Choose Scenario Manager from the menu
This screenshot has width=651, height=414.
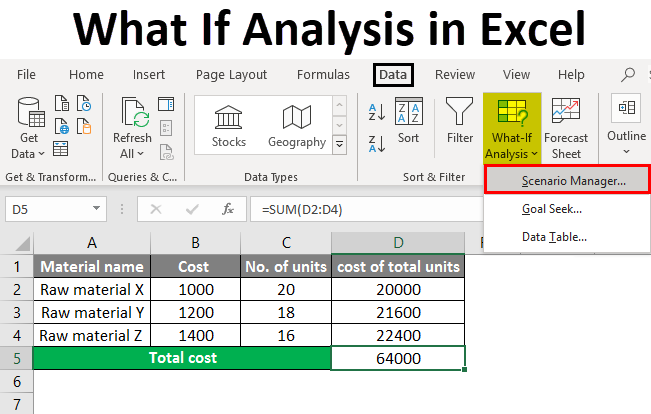pyautogui.click(x=573, y=181)
